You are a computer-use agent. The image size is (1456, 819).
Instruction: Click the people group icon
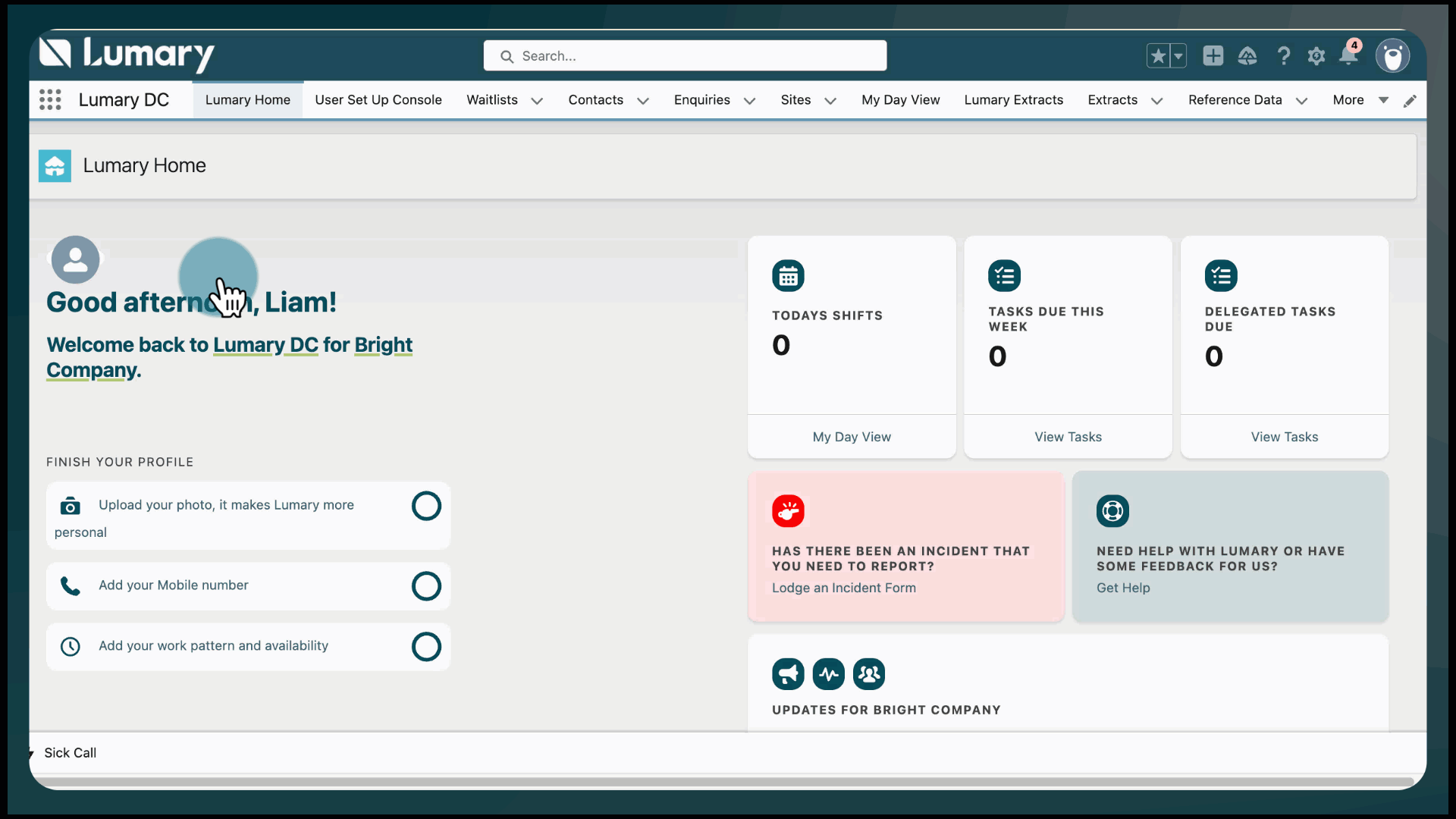[x=869, y=673]
